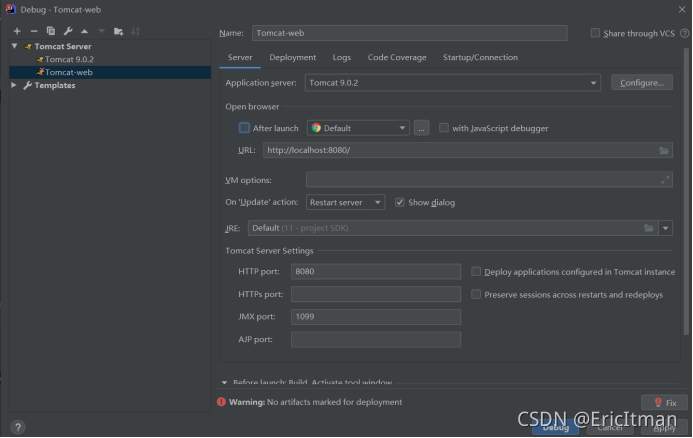693x438 pixels.
Task: Open On 'Update' action Restart server dropdown
Action: (345, 202)
